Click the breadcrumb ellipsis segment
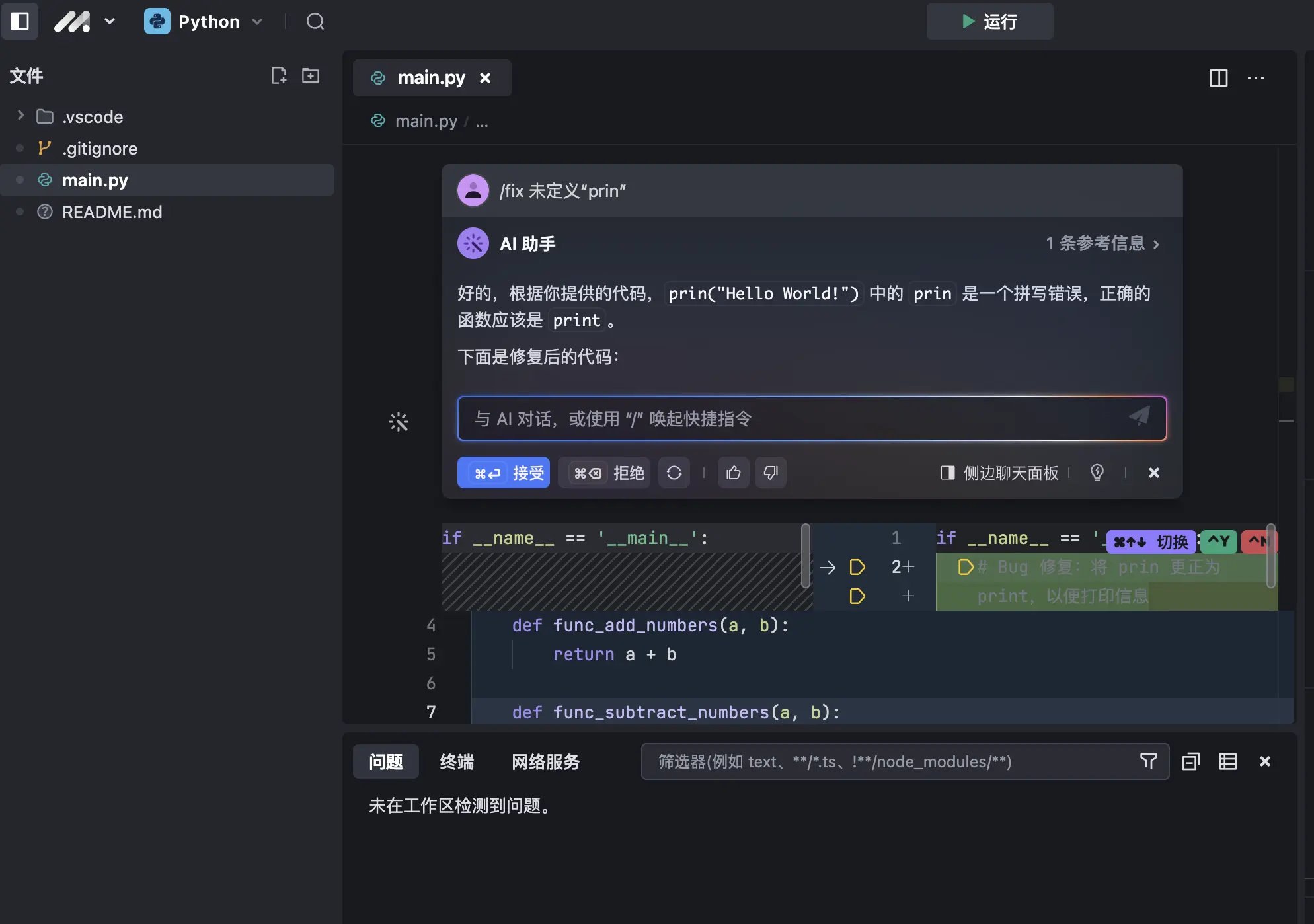 click(482, 122)
